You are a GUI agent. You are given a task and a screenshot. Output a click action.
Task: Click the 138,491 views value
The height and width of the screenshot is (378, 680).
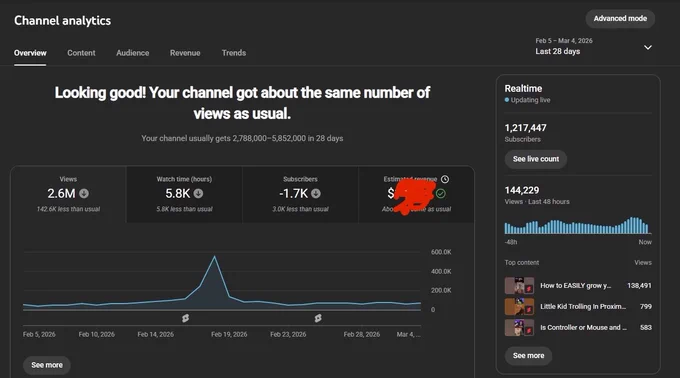[639, 286]
